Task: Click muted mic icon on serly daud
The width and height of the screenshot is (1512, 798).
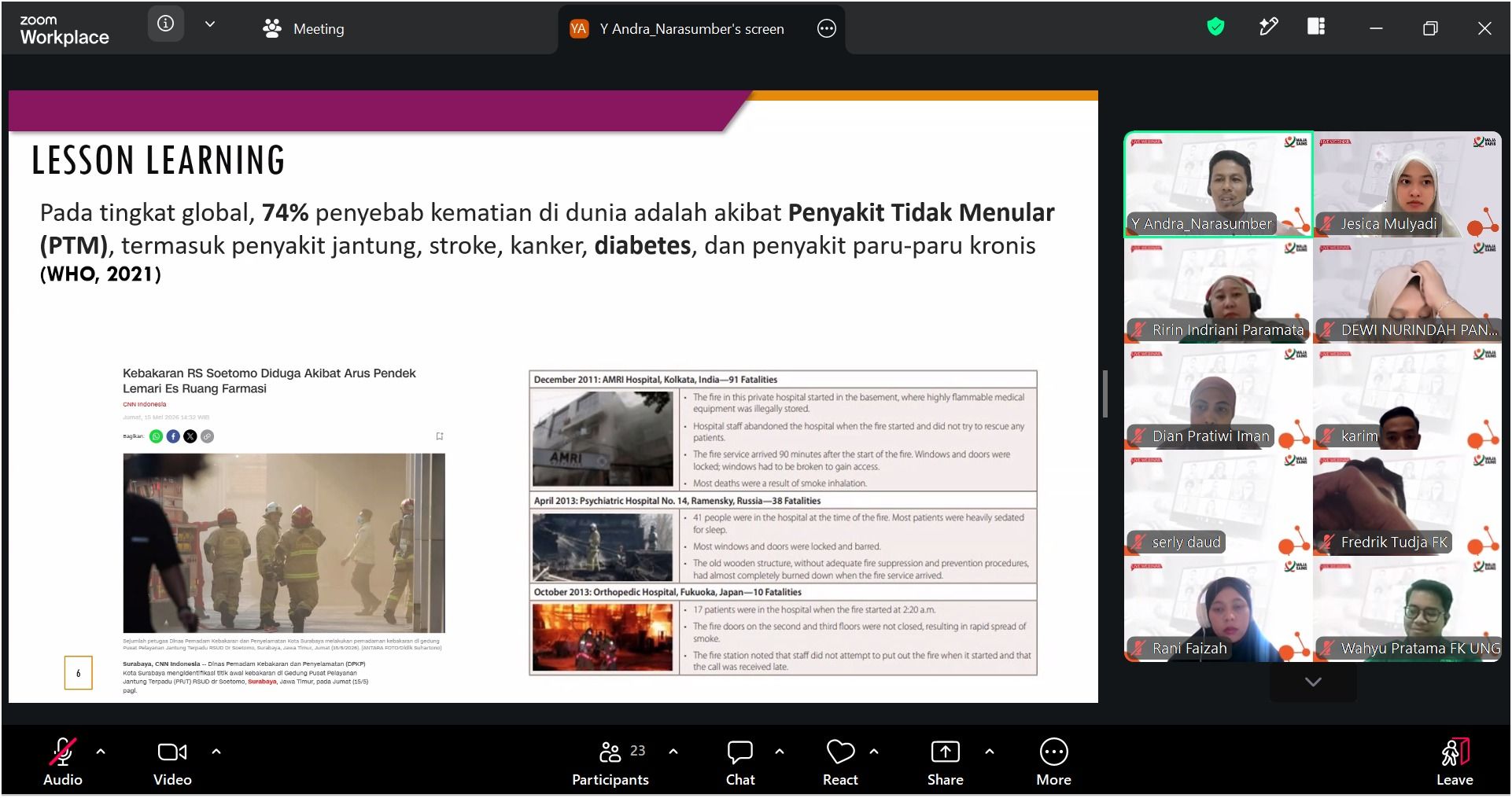Action: [x=1138, y=542]
